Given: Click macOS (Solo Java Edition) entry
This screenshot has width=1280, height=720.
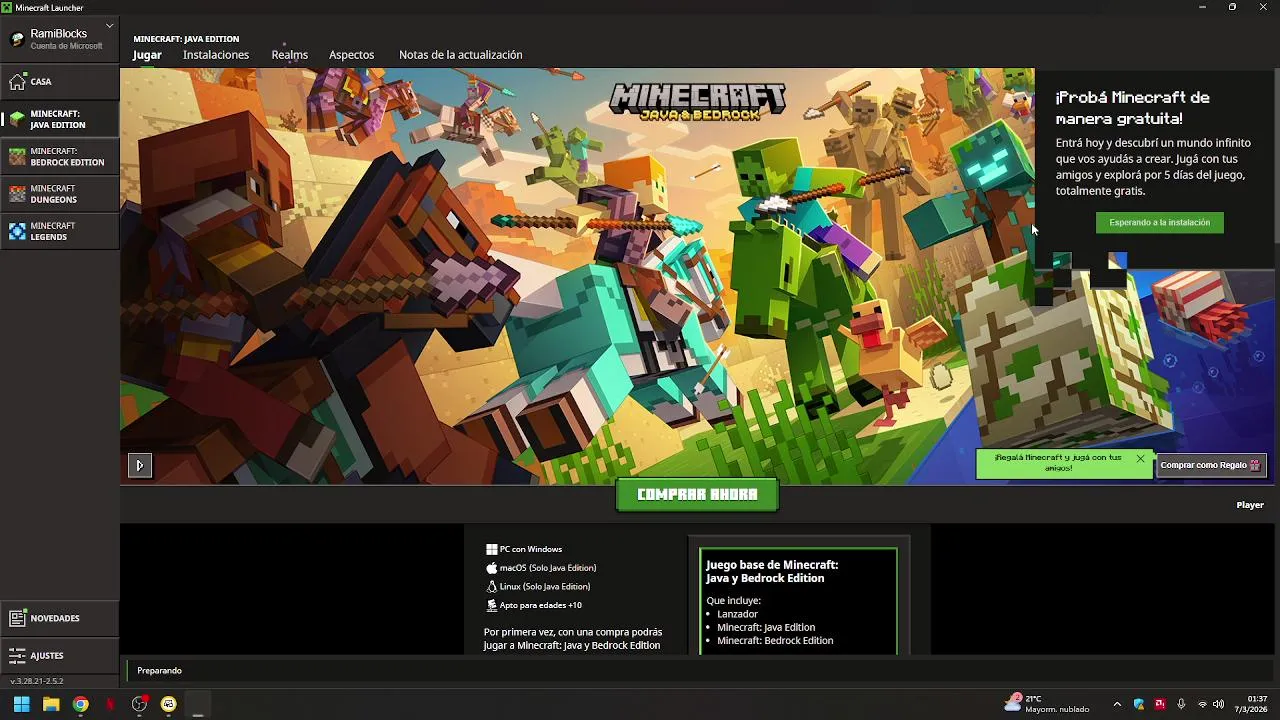Looking at the screenshot, I should (541, 568).
